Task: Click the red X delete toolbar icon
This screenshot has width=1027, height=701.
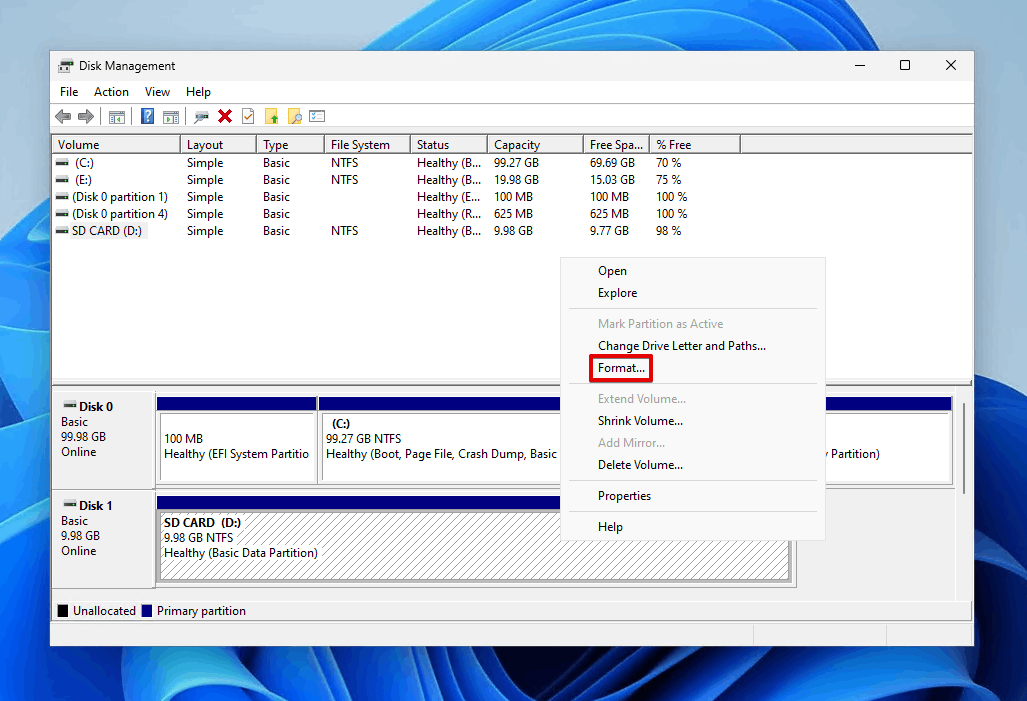Action: (223, 116)
